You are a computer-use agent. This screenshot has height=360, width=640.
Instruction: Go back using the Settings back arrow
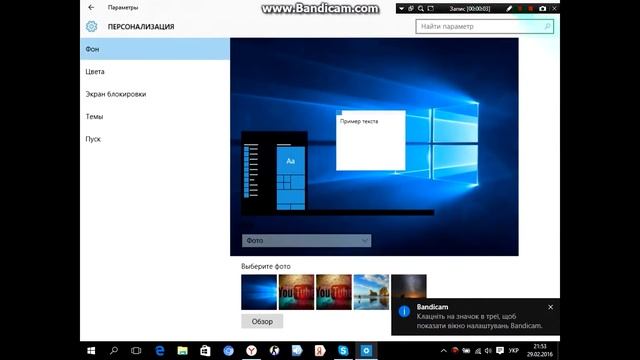(x=91, y=7)
